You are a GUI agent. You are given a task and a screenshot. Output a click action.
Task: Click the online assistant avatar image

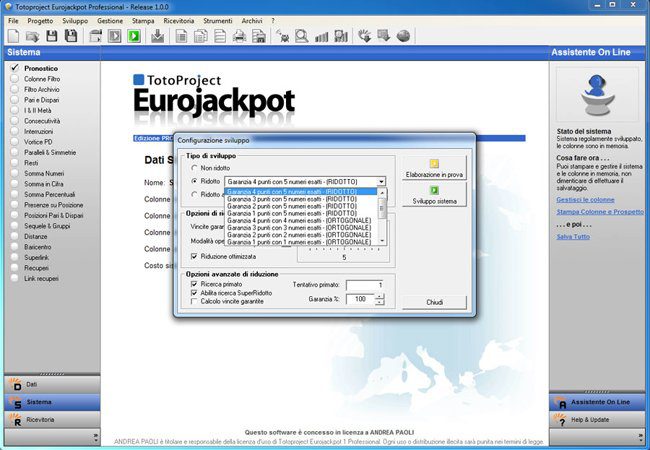[597, 94]
